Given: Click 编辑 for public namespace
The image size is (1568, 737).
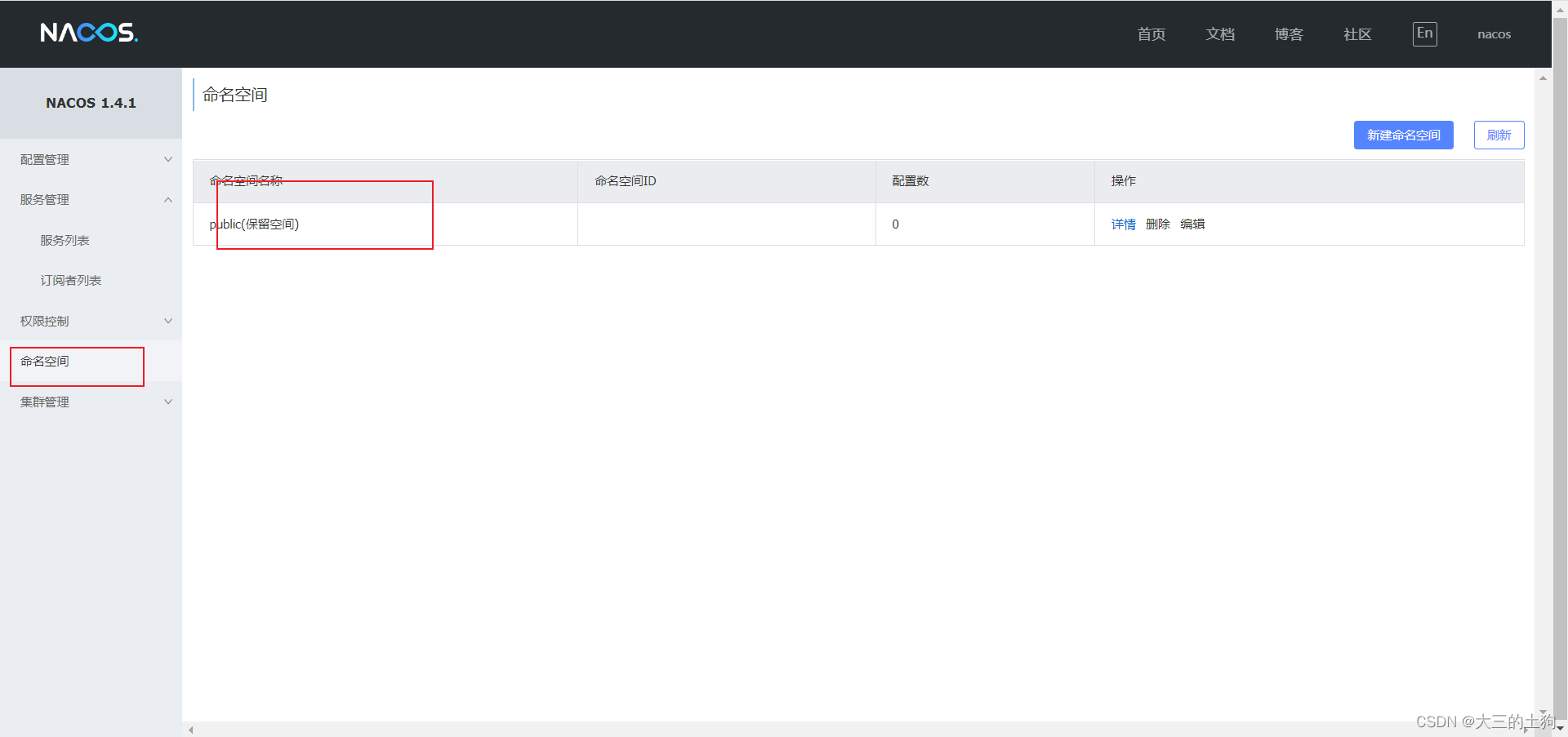Looking at the screenshot, I should pos(1192,224).
